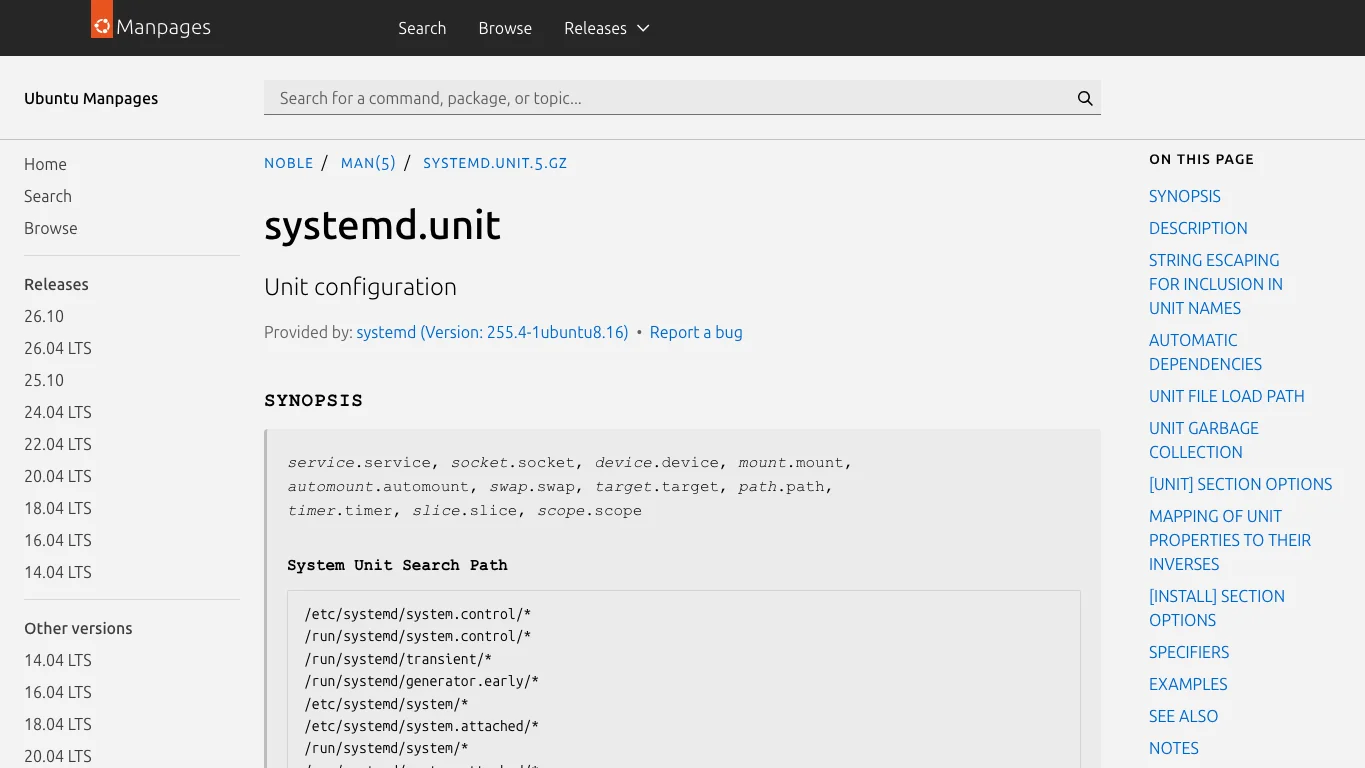1365x768 pixels.
Task: Open Browse in the left sidebar
Action: [x=51, y=228]
